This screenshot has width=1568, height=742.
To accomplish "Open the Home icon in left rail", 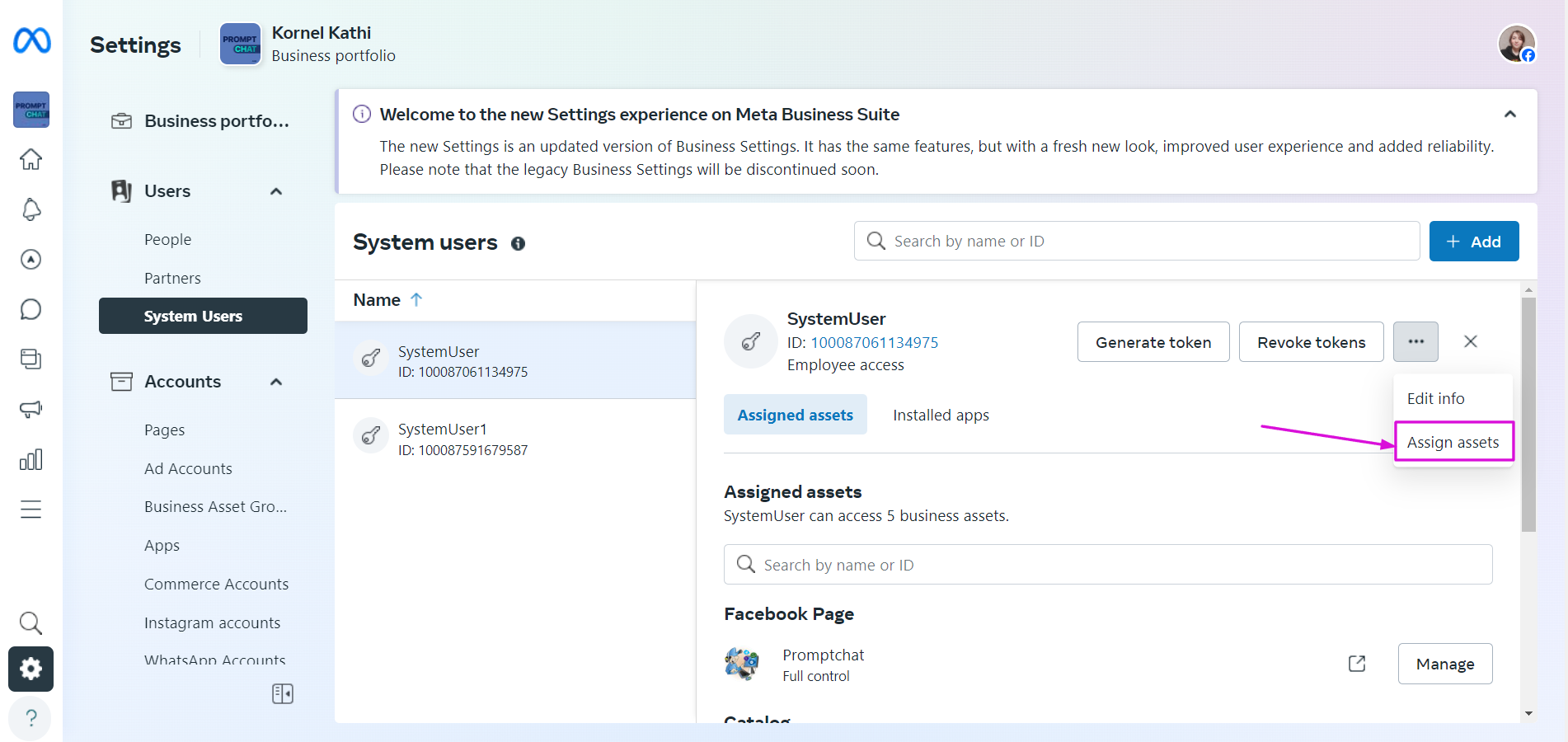I will [x=31, y=159].
